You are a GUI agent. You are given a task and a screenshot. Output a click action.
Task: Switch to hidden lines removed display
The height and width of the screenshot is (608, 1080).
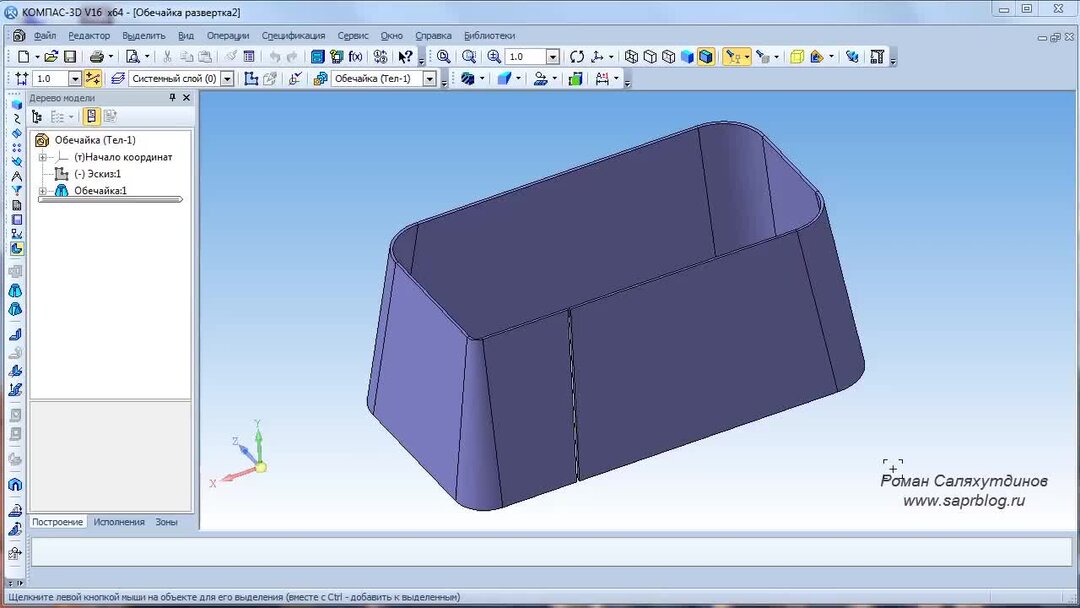pyautogui.click(x=650, y=57)
